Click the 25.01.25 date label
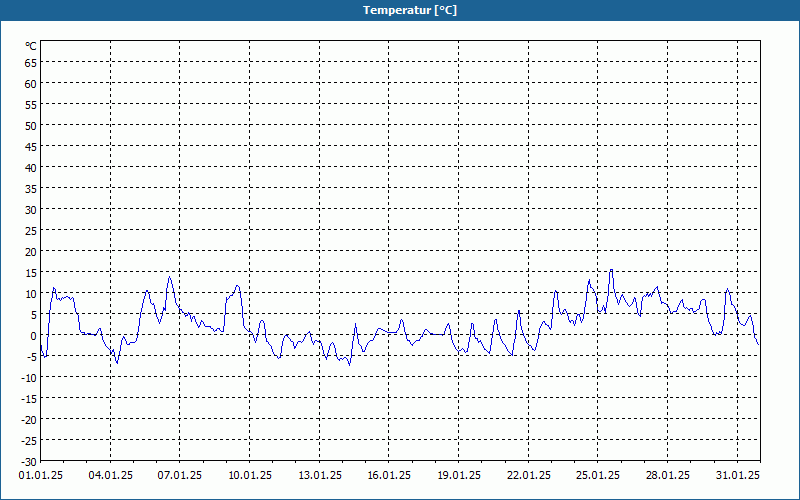800x500 pixels. click(x=598, y=476)
